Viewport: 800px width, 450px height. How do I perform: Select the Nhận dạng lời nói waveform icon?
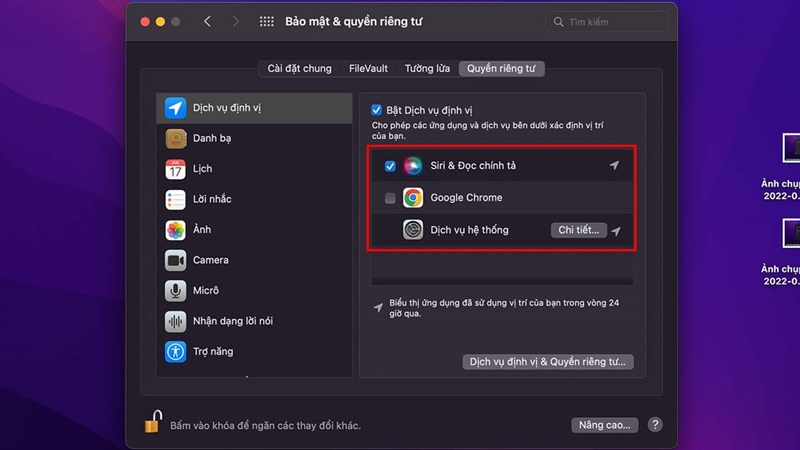(175, 321)
